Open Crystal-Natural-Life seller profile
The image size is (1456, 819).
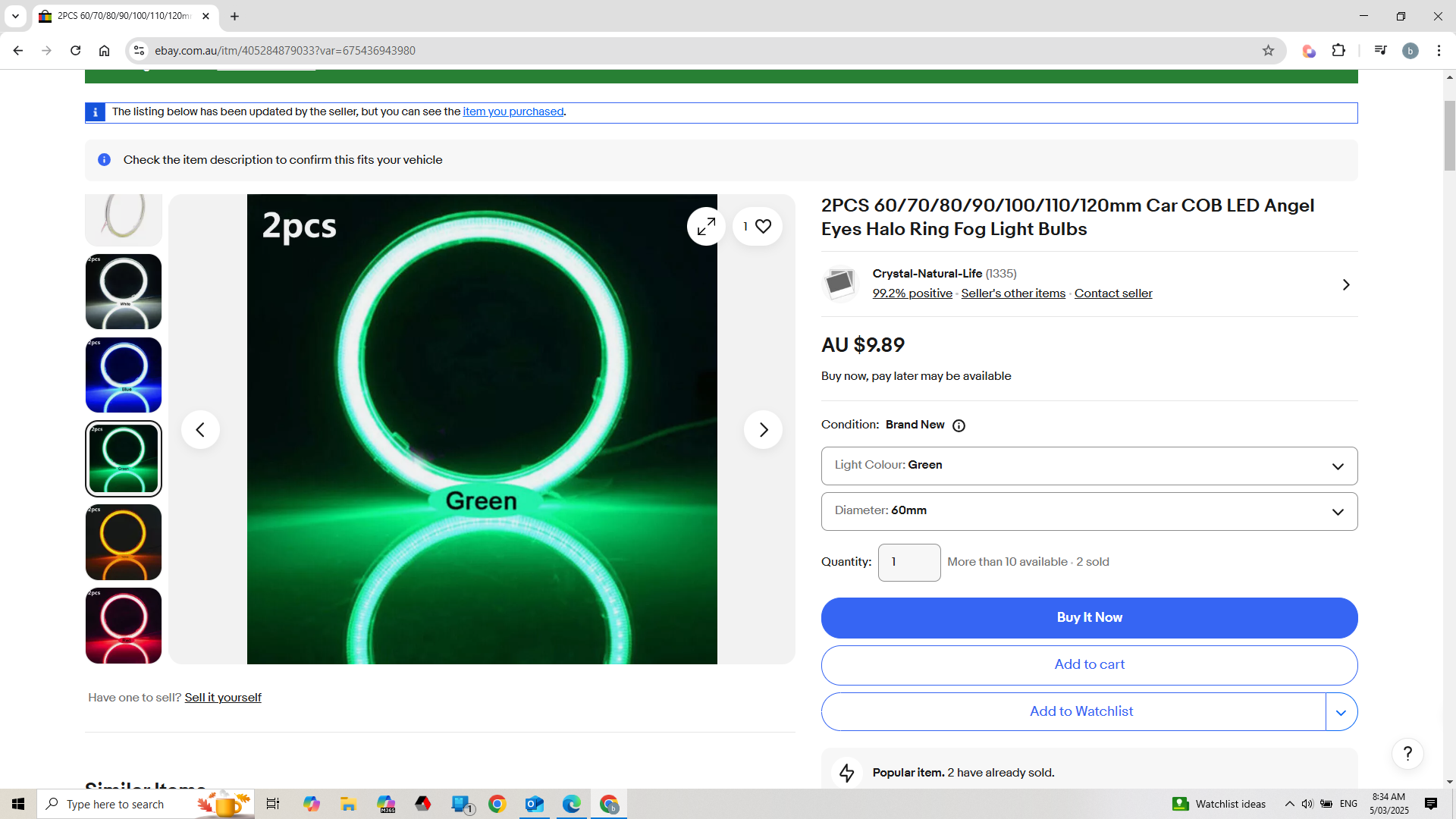click(x=927, y=274)
